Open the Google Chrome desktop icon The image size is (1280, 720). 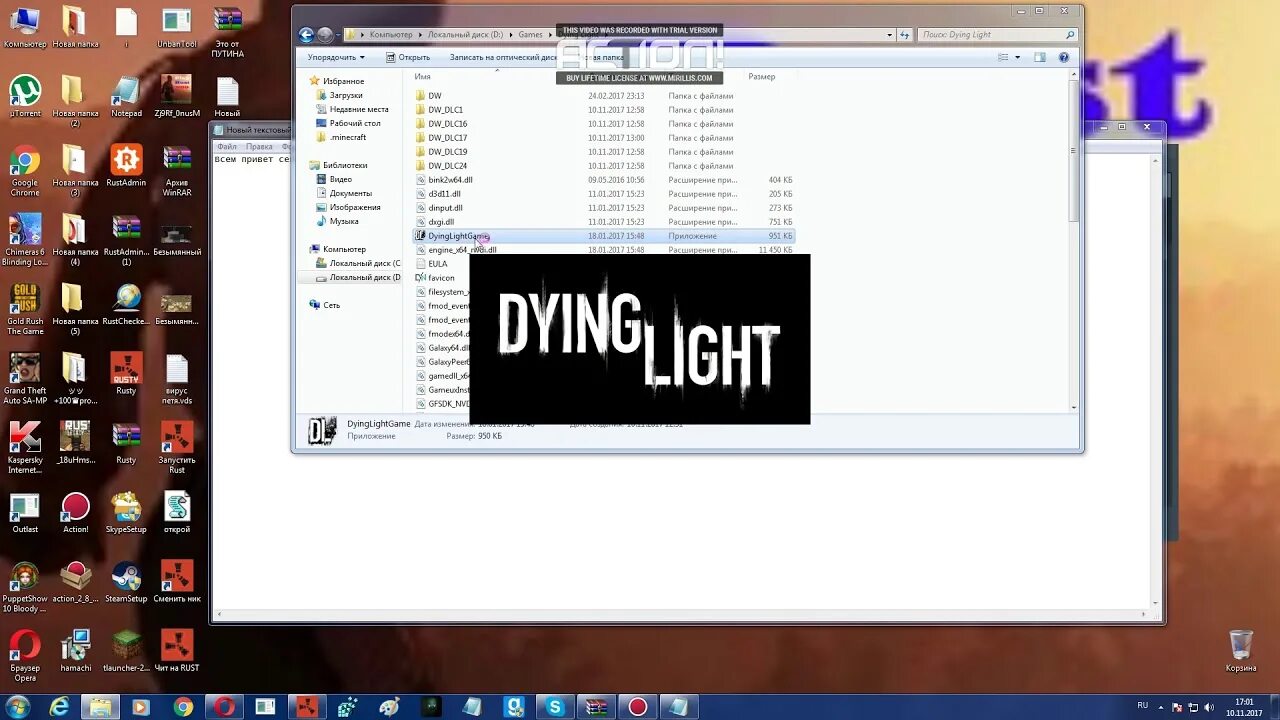[25, 171]
